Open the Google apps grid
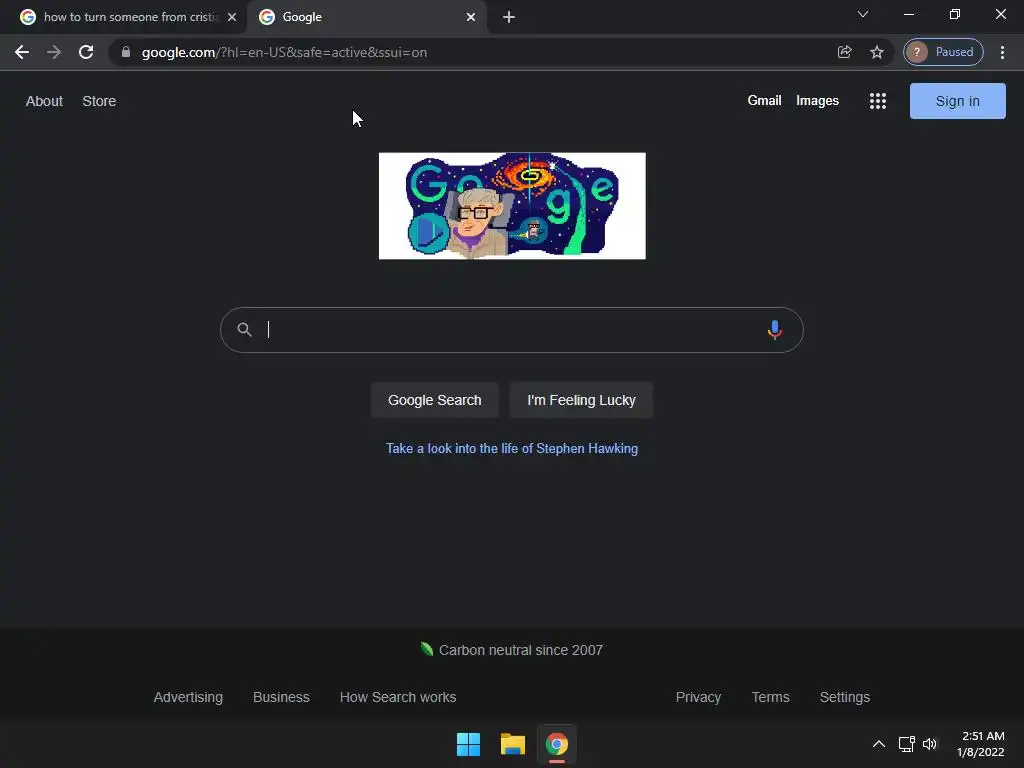Screen dimensions: 1024x768 878,101
